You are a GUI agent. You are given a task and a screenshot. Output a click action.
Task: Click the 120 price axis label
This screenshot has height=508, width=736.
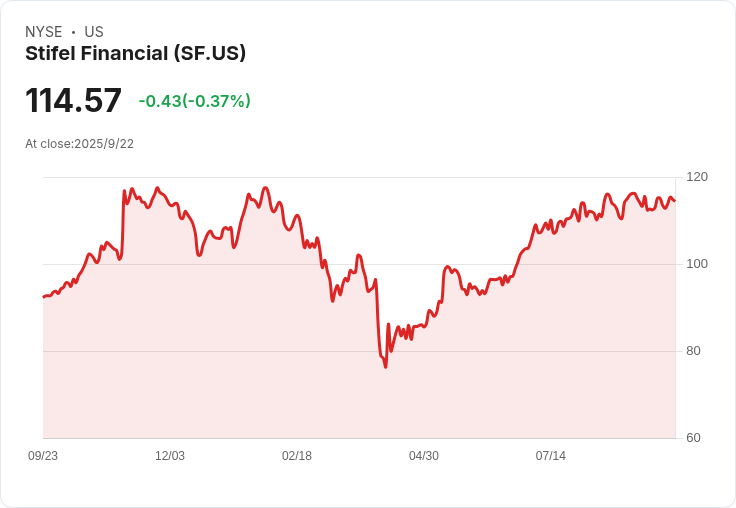(697, 177)
